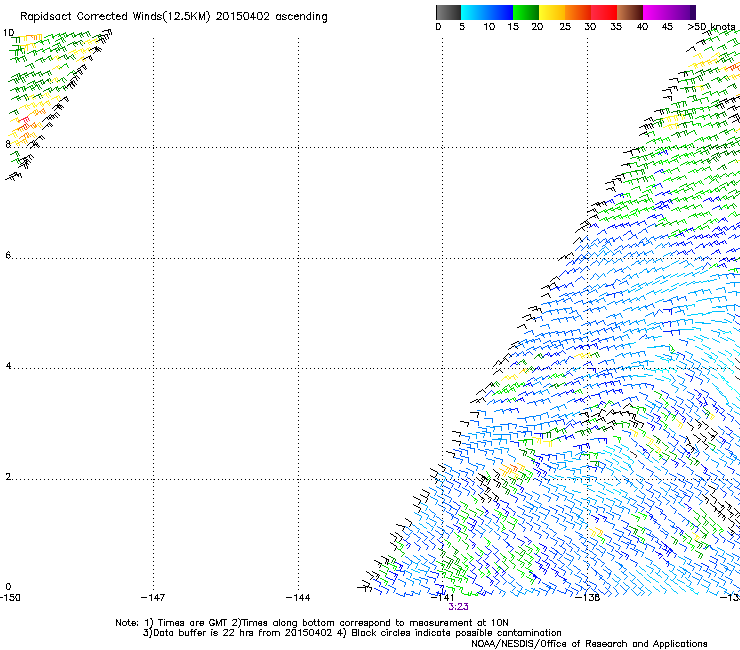Image resolution: width=740 pixels, height=650 pixels.
Task: Click the cyan-blue 5-15 knots color segment
Action: [x=487, y=12]
